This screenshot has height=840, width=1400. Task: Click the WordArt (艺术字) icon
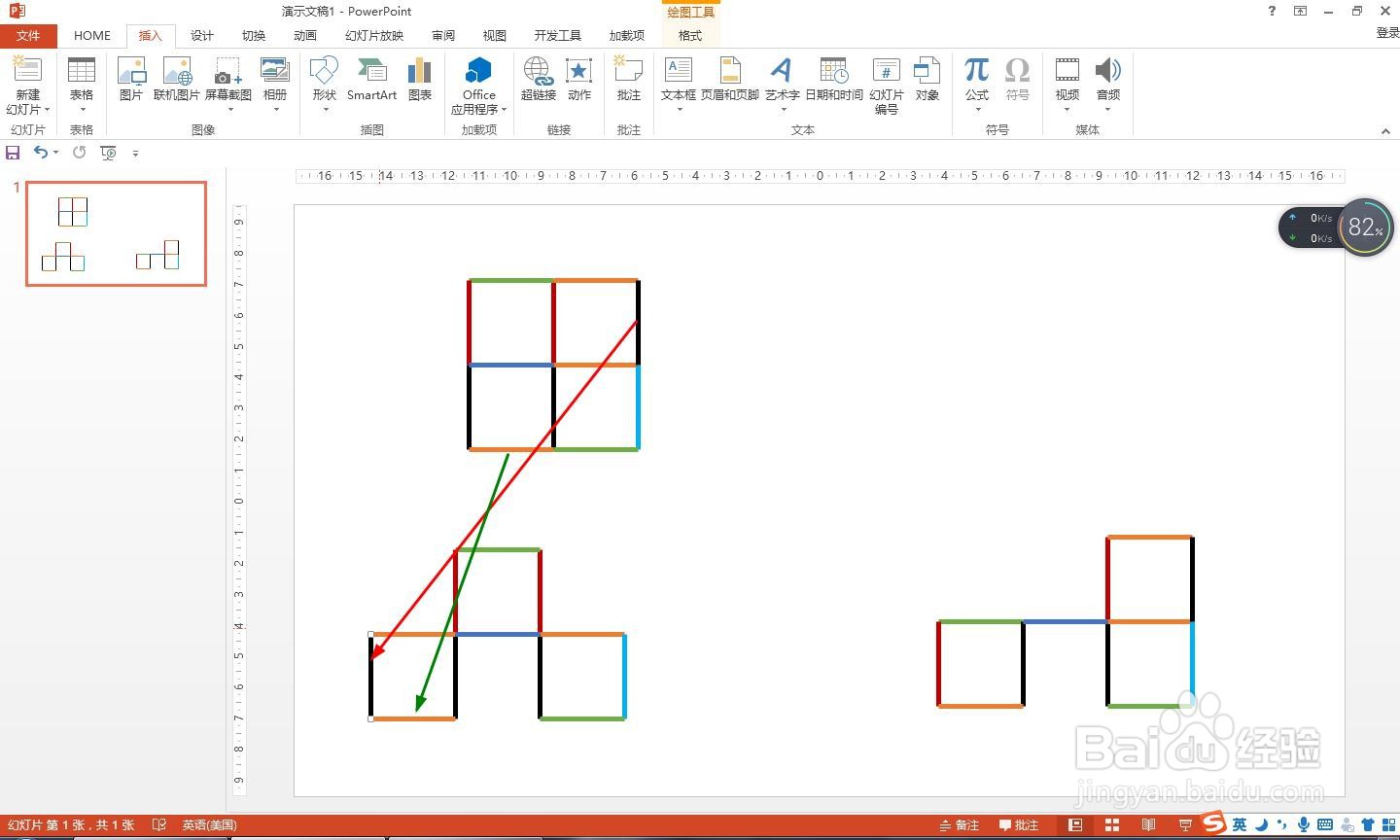point(781,70)
